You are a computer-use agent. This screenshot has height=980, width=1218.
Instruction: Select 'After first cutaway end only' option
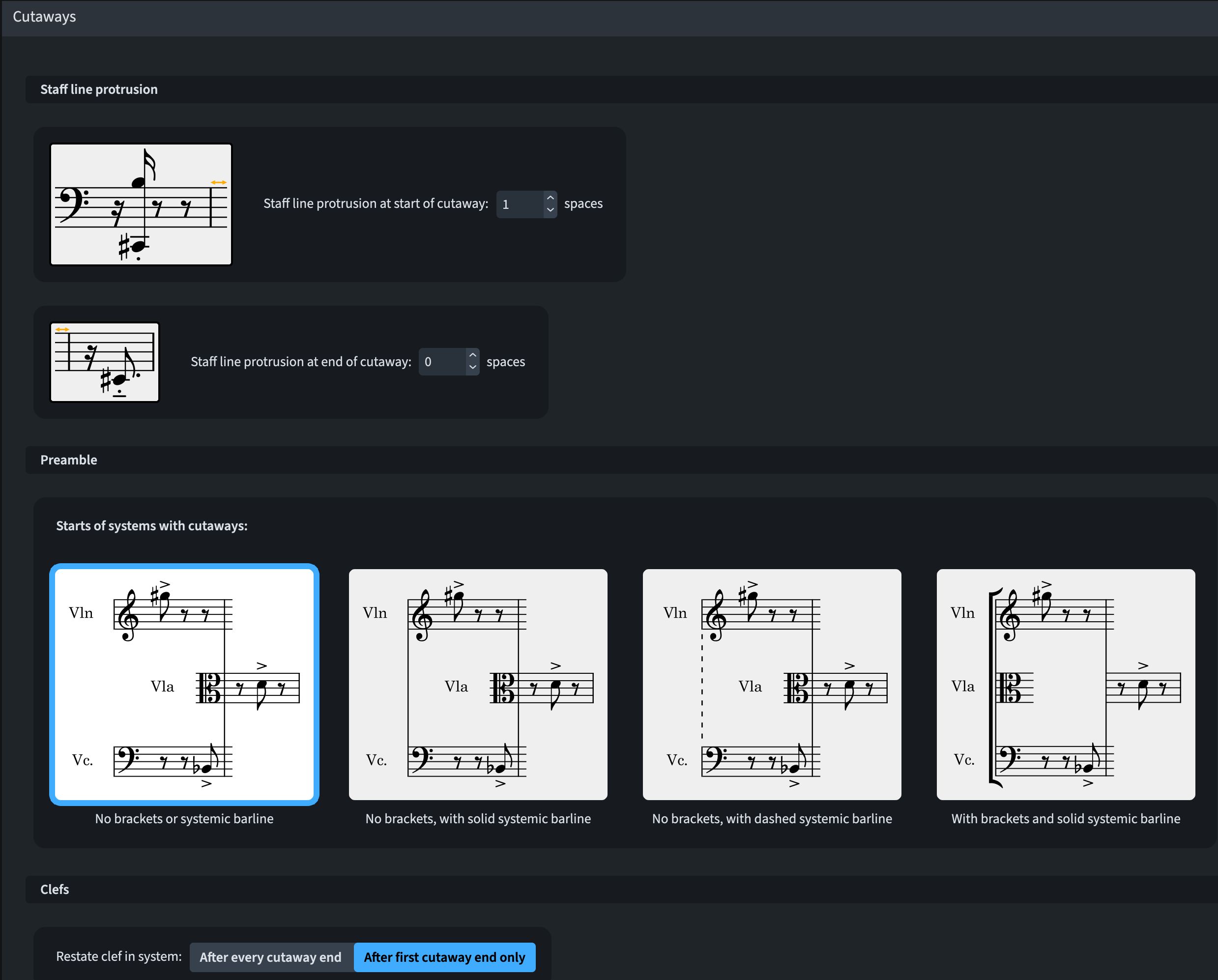(445, 957)
